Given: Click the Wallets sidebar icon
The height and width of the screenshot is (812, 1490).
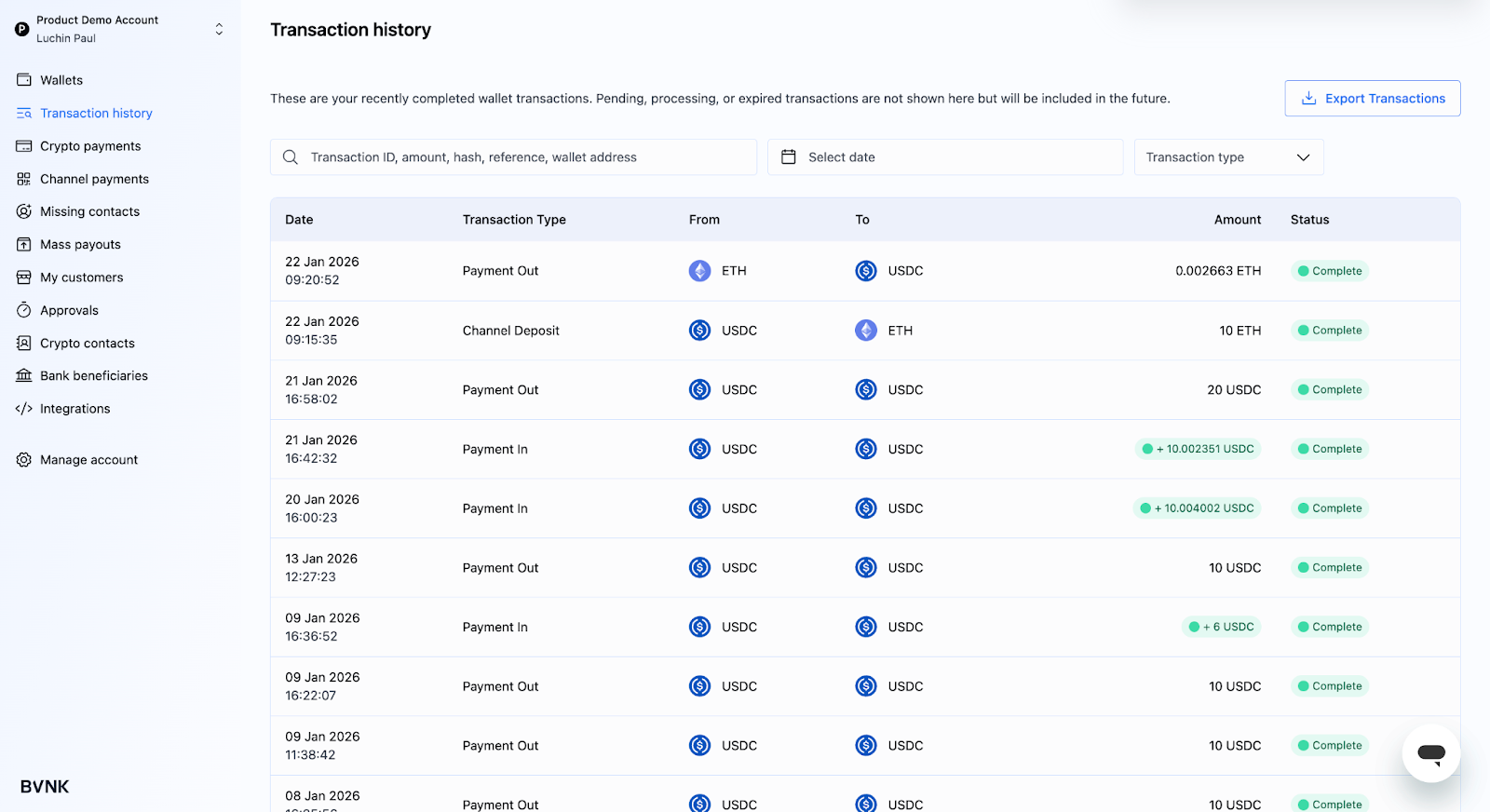Looking at the screenshot, I should pos(24,80).
